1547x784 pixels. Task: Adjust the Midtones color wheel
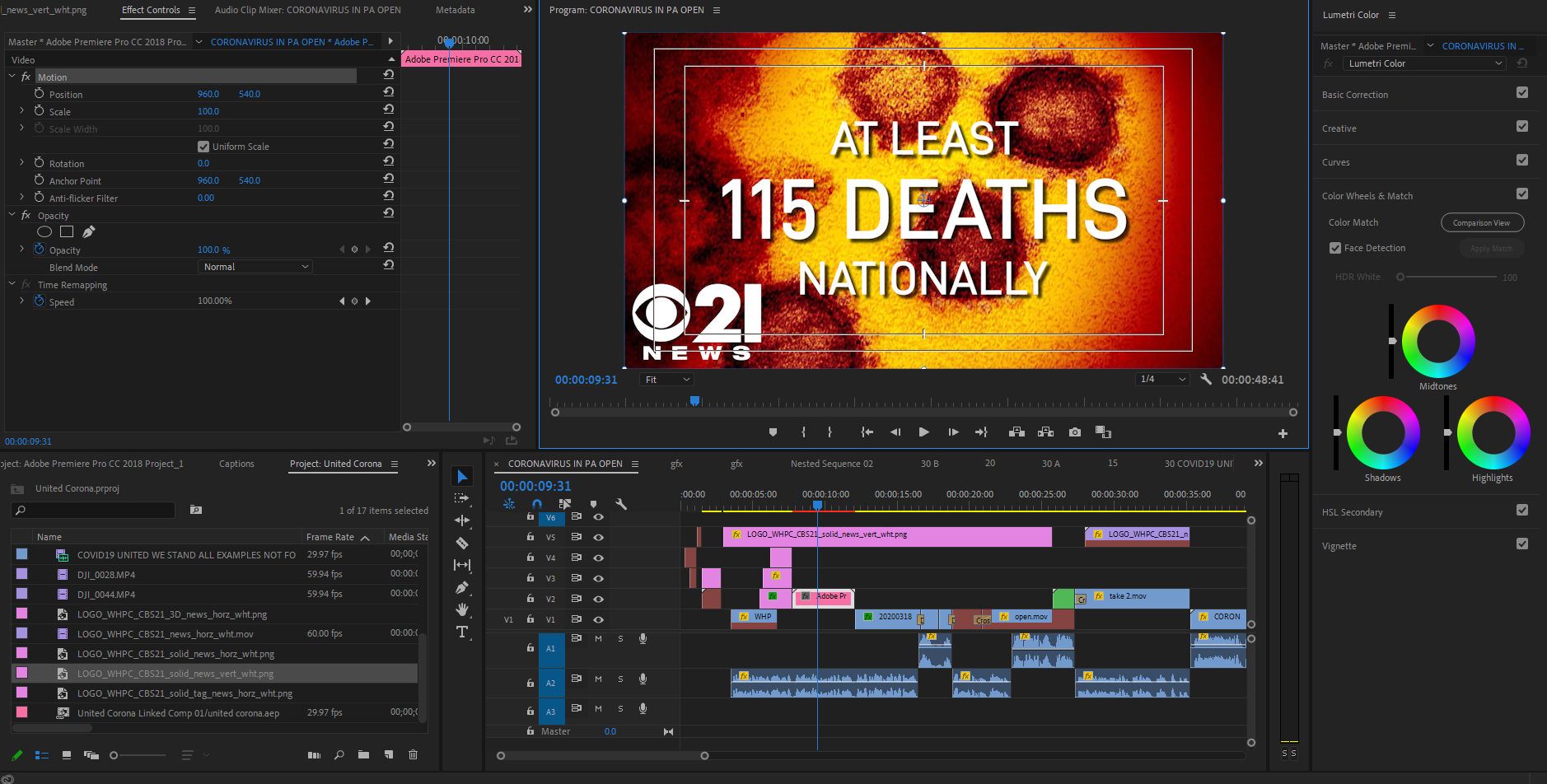coord(1438,341)
